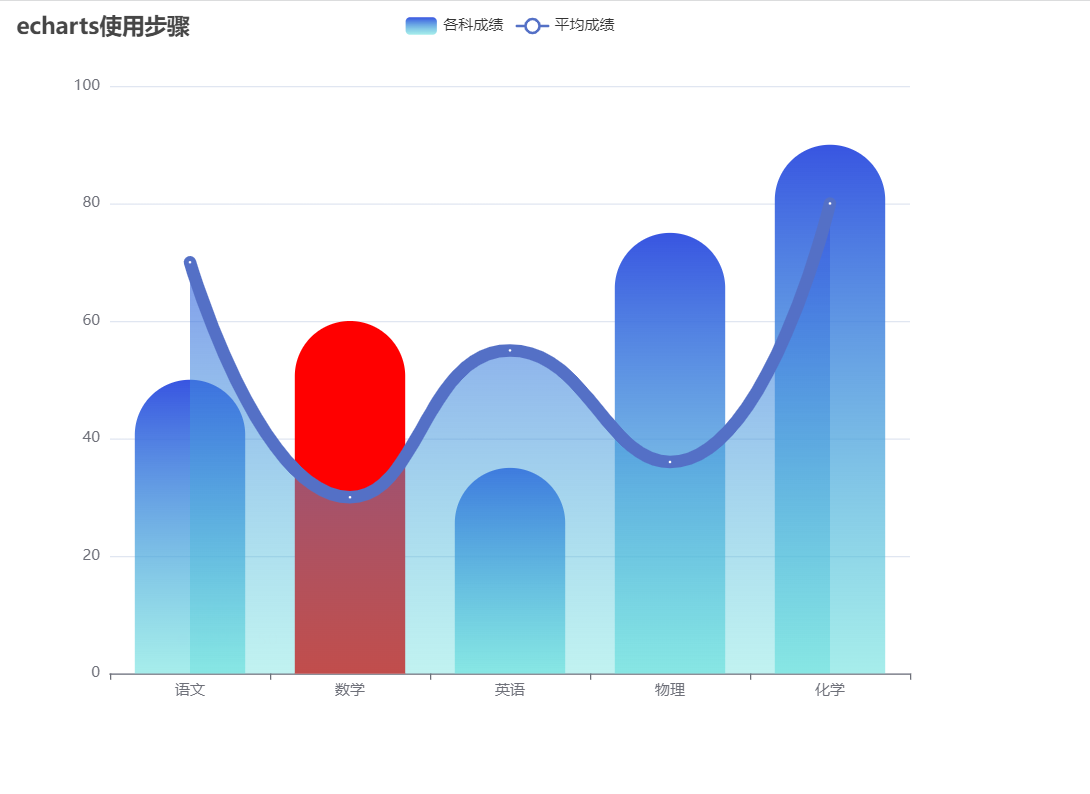Viewport: 1090px width, 794px height.
Task: Select the line point above 语文
Action: tap(190, 261)
